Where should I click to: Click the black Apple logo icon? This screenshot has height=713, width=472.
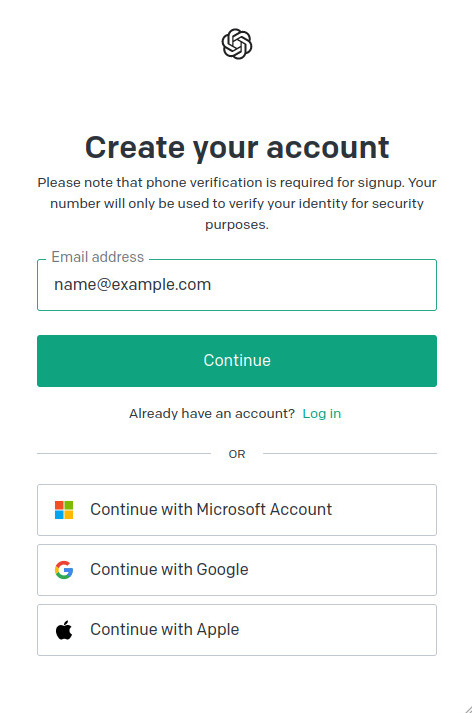point(64,630)
